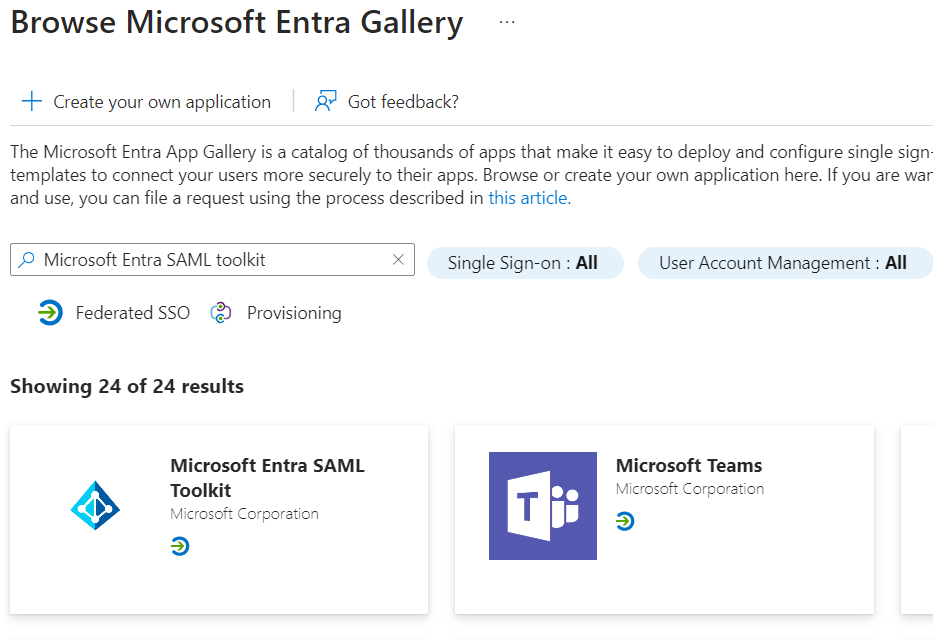Image resolution: width=933 pixels, height=640 pixels.
Task: Click the Browse Microsoft Entra Gallery heading
Action: 237,23
